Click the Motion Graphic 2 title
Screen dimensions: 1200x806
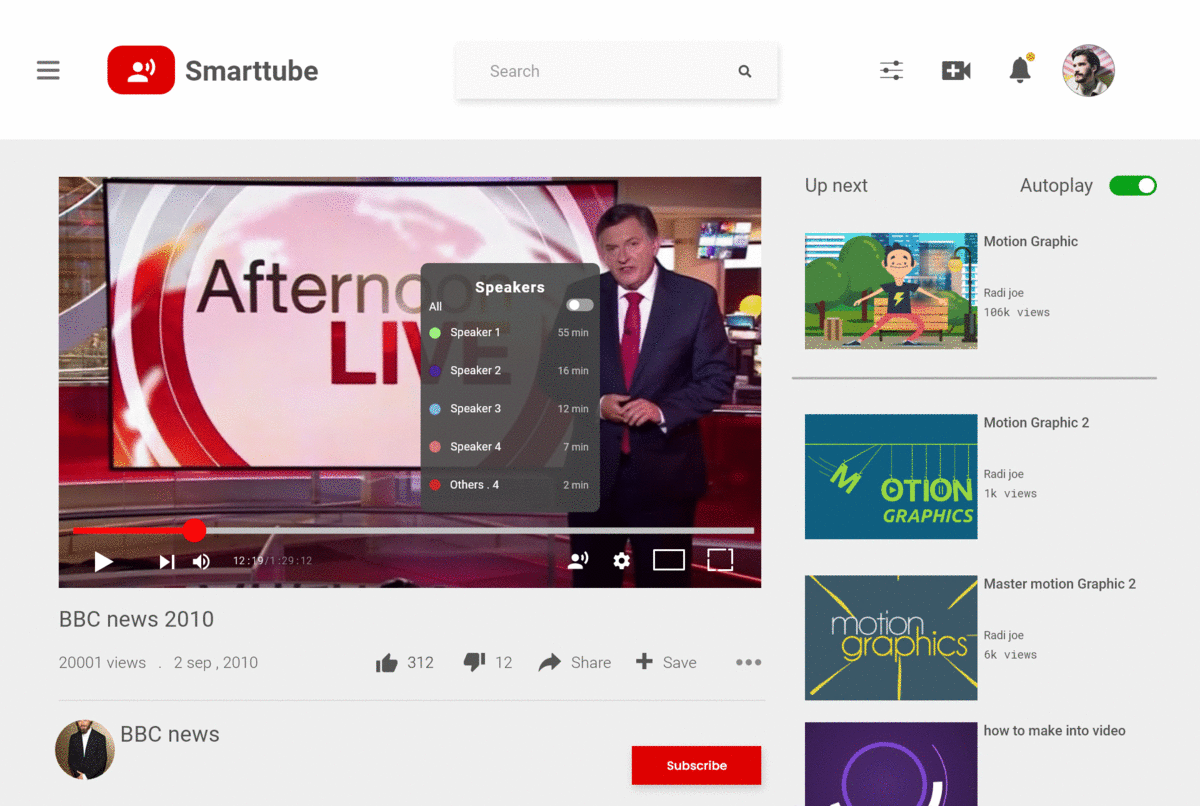point(1036,422)
